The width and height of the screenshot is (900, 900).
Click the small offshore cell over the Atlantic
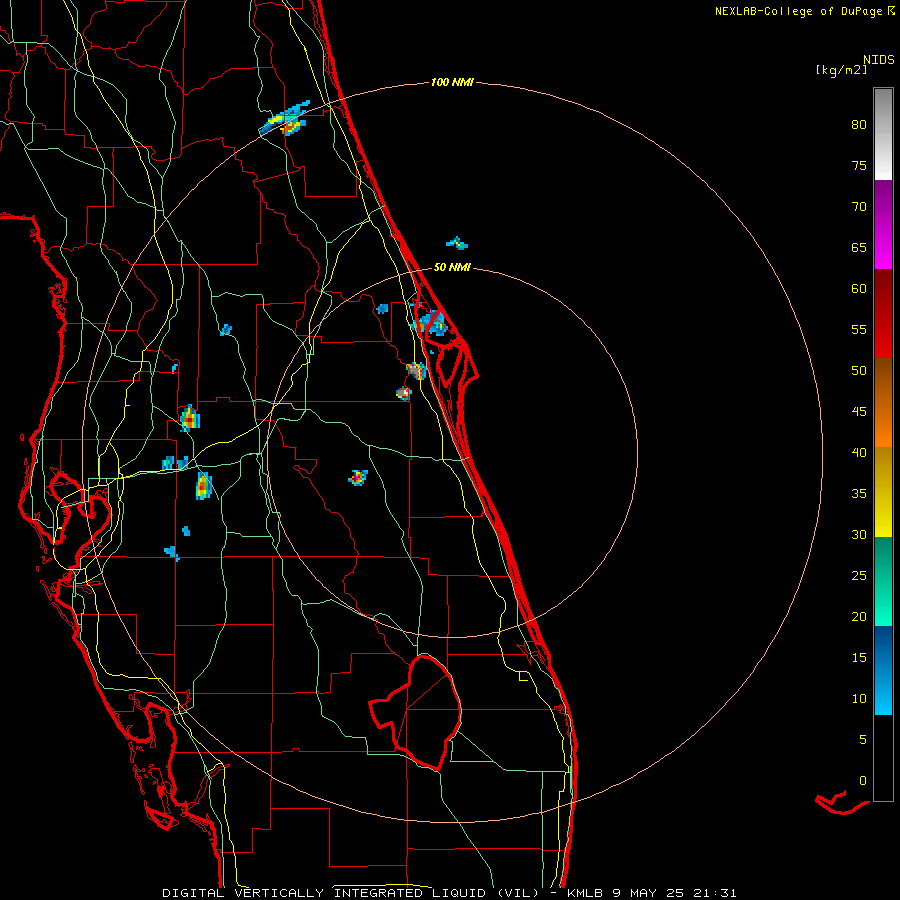click(x=457, y=243)
